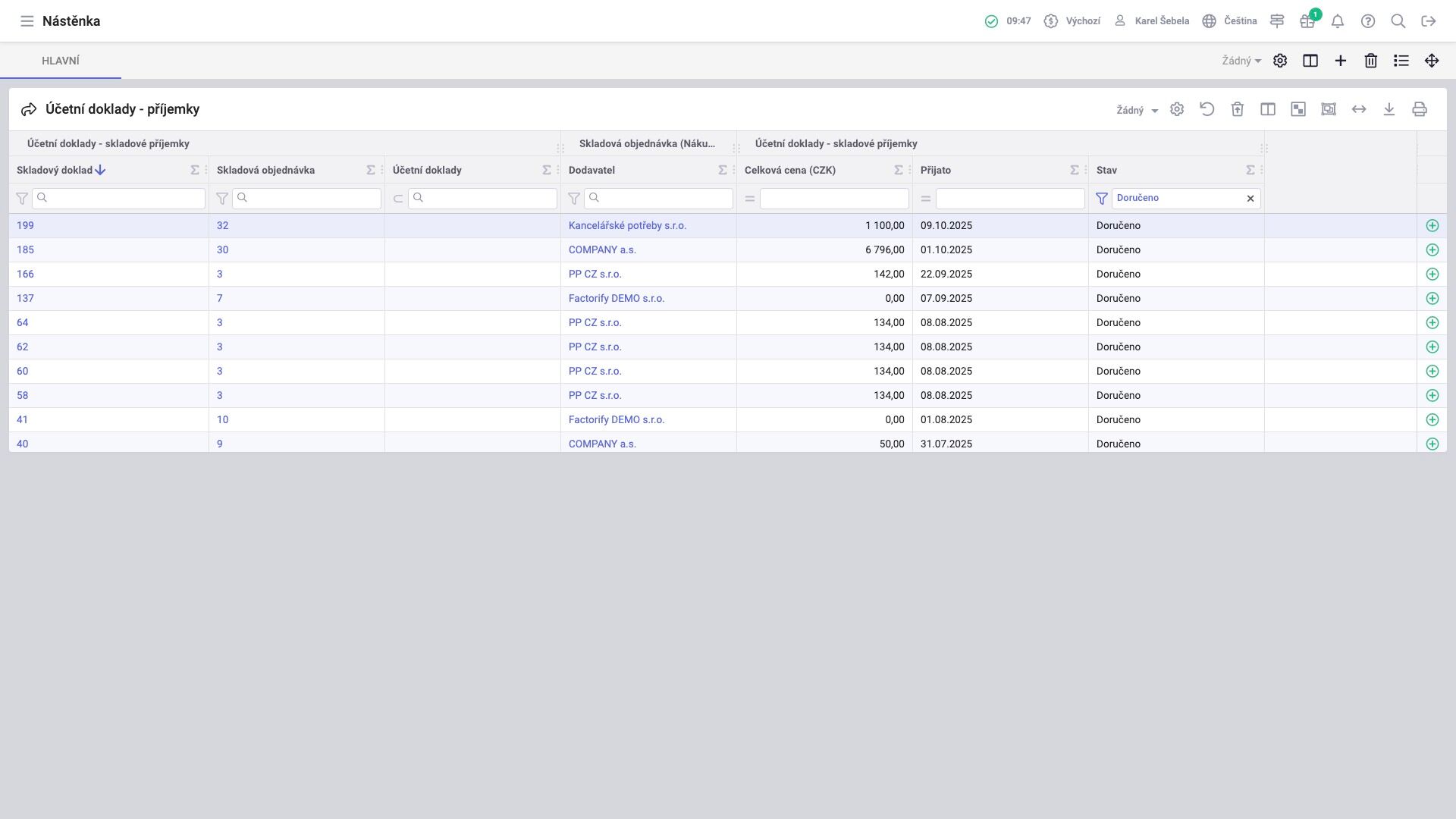Click the notifications bell icon
Screen dimensions: 1456x819
(1338, 21)
